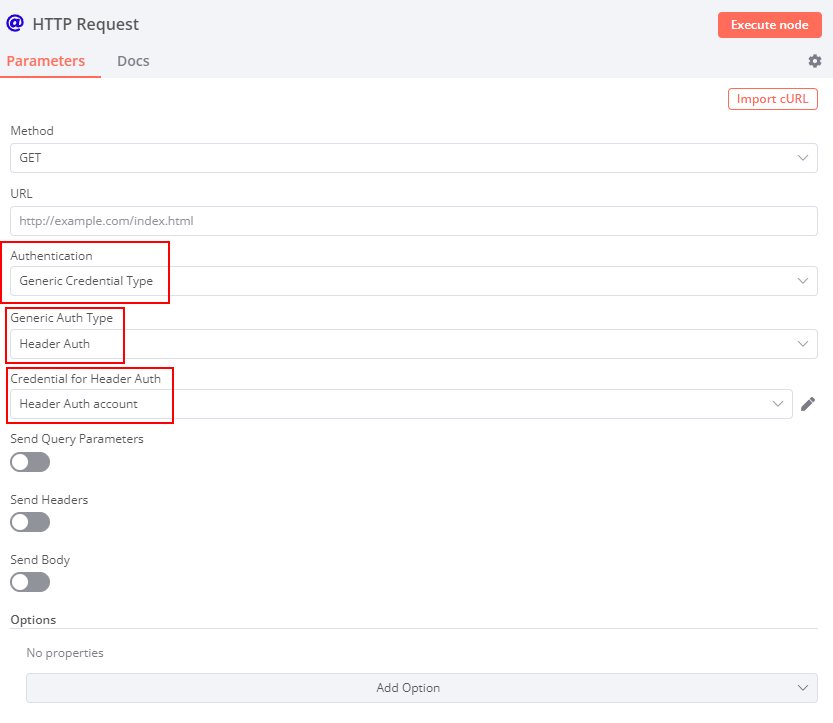Select the Parameters tab
Image resolution: width=833 pixels, height=723 pixels.
click(x=47, y=61)
